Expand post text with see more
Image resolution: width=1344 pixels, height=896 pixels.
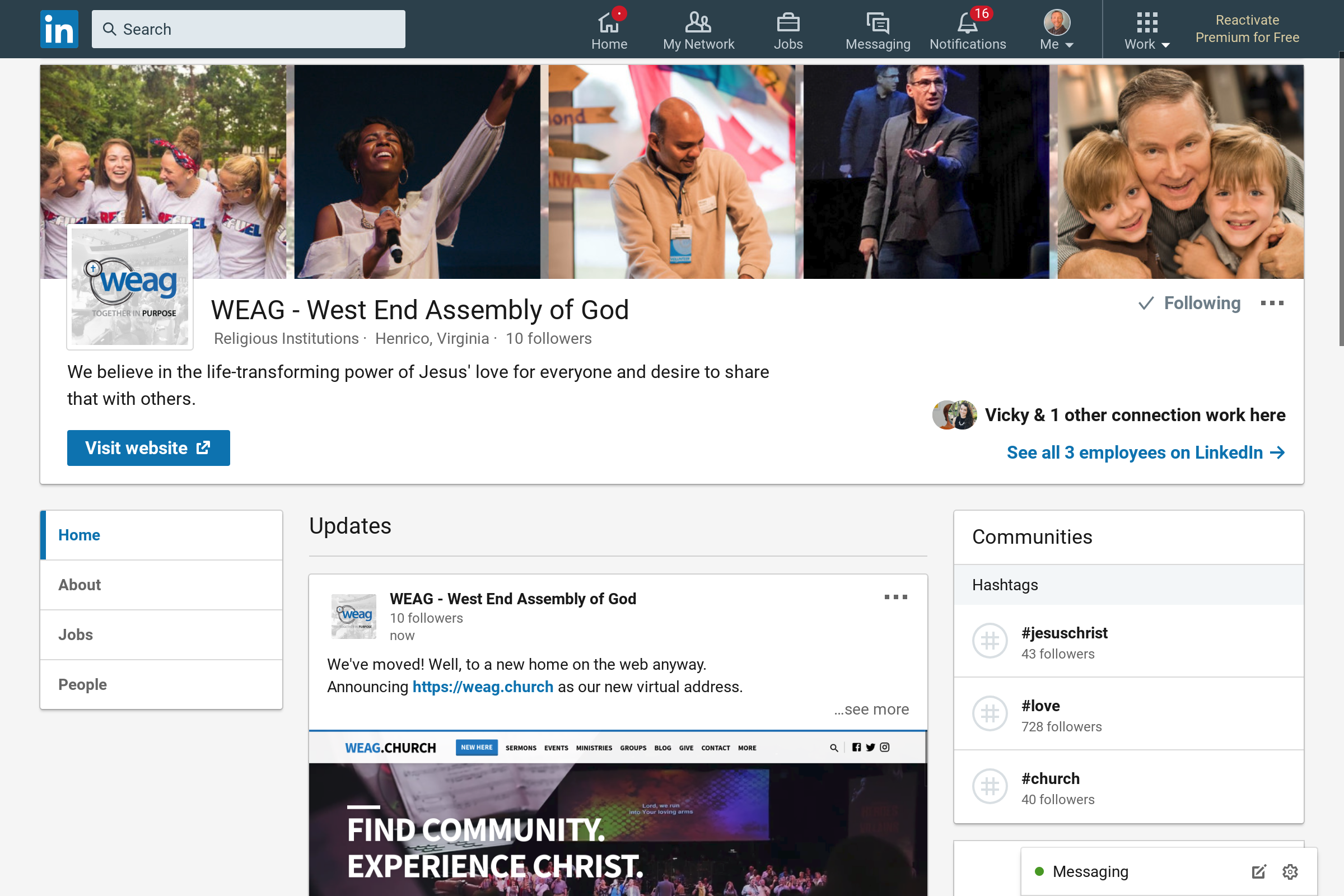871,709
